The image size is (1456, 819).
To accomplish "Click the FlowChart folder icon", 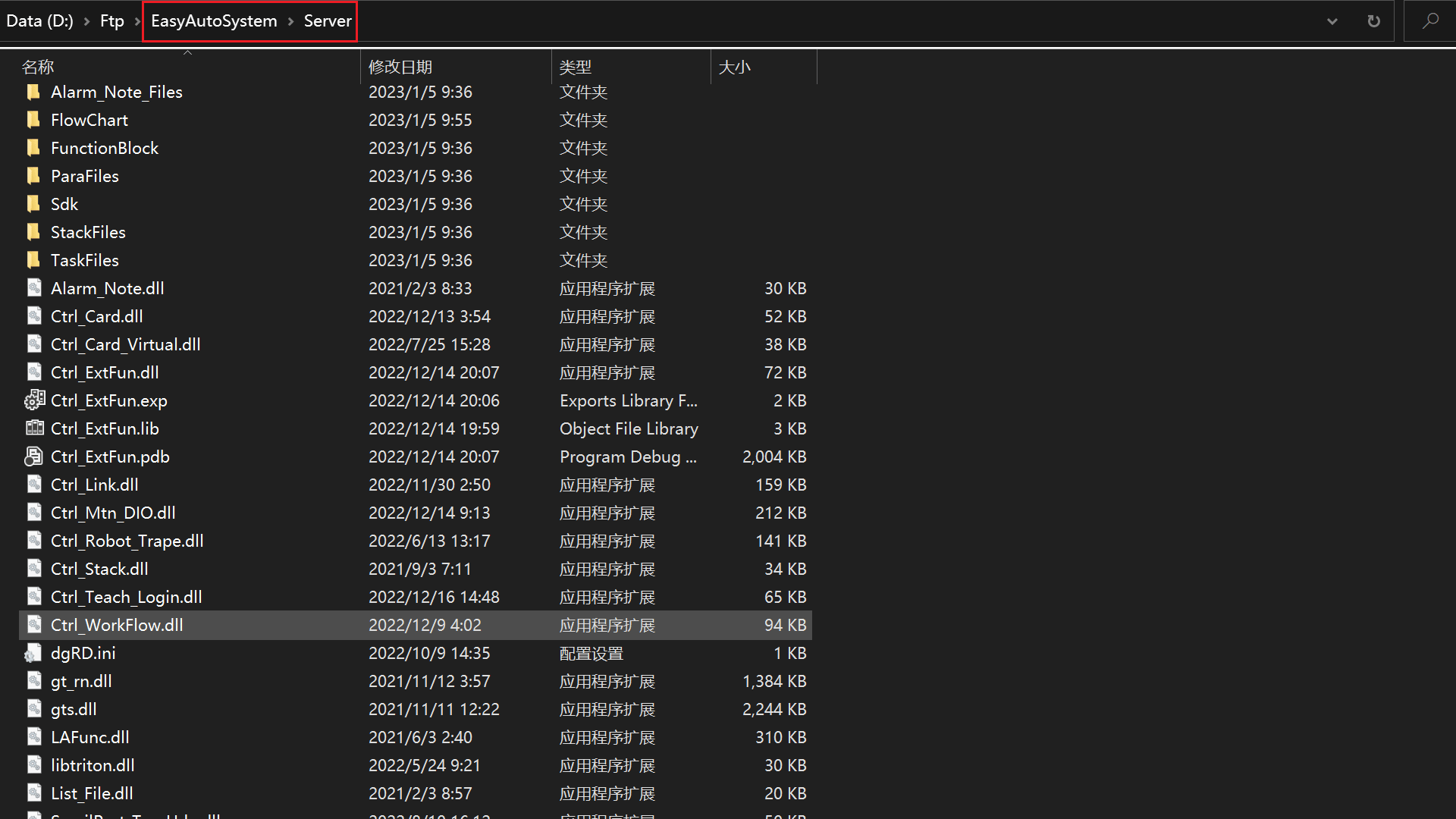I will click(34, 120).
